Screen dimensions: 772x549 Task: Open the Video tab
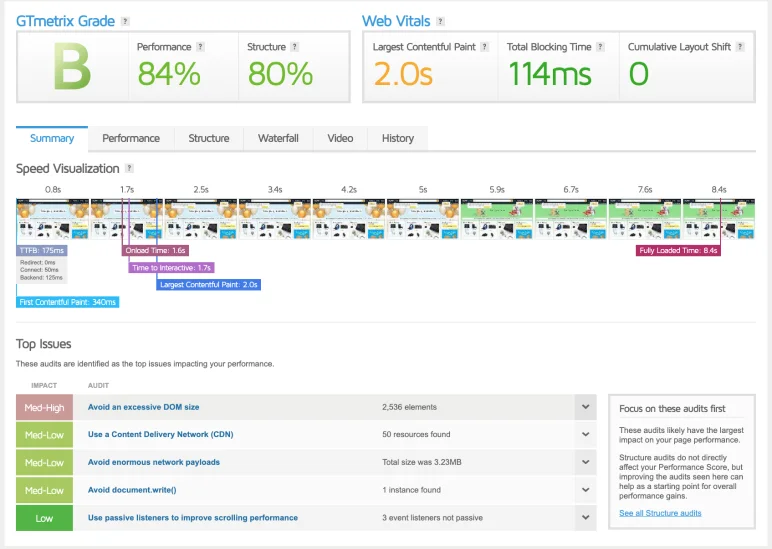tap(340, 138)
